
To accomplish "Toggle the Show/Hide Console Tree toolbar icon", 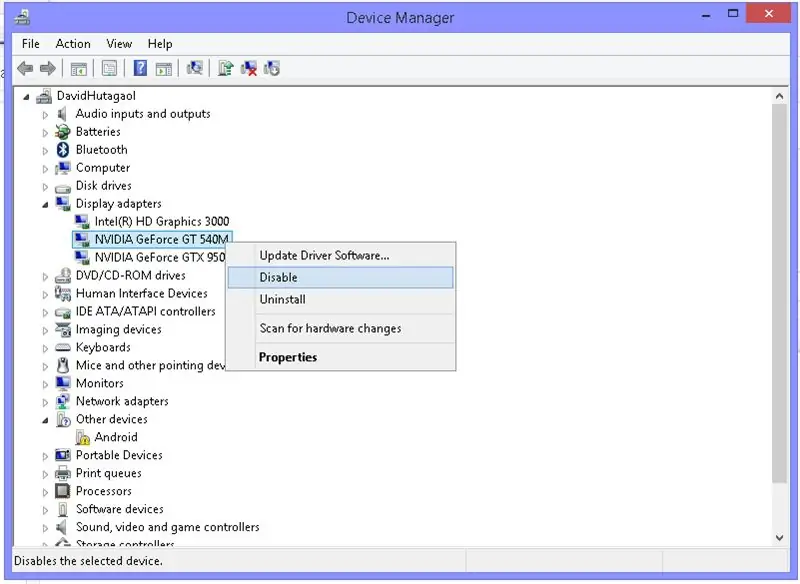I will pos(79,68).
